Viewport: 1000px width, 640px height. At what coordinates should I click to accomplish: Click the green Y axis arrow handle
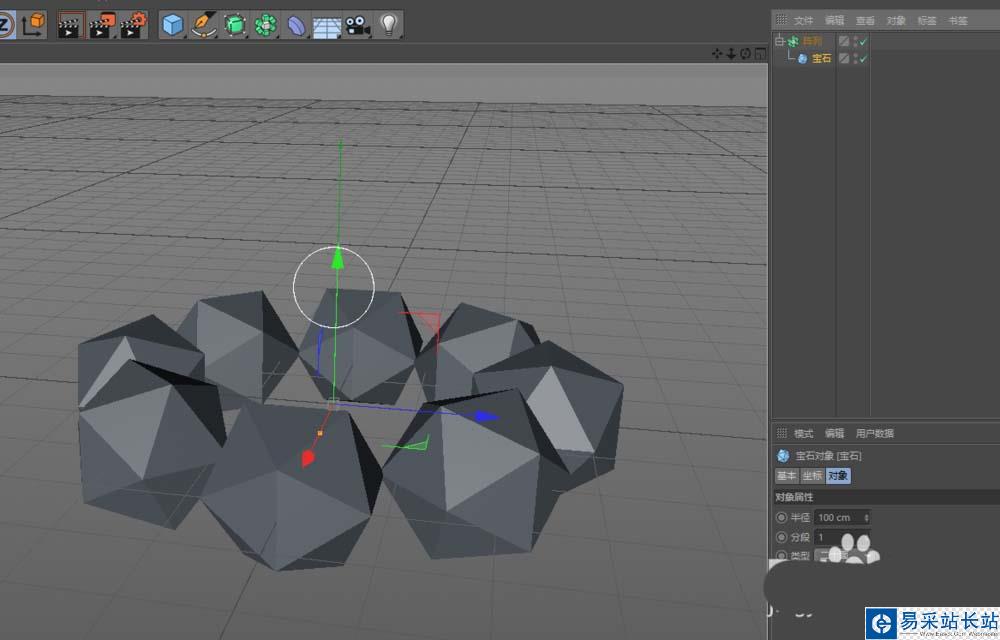[337, 258]
